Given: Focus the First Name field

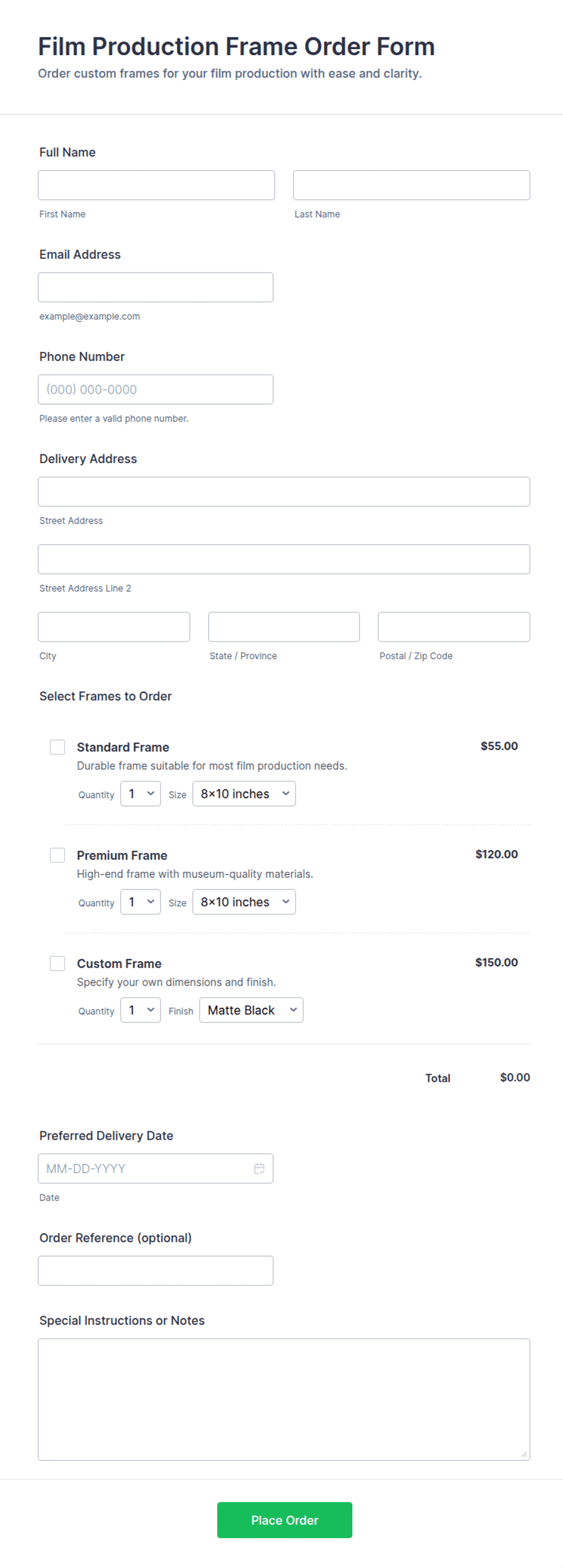Looking at the screenshot, I should point(156,185).
